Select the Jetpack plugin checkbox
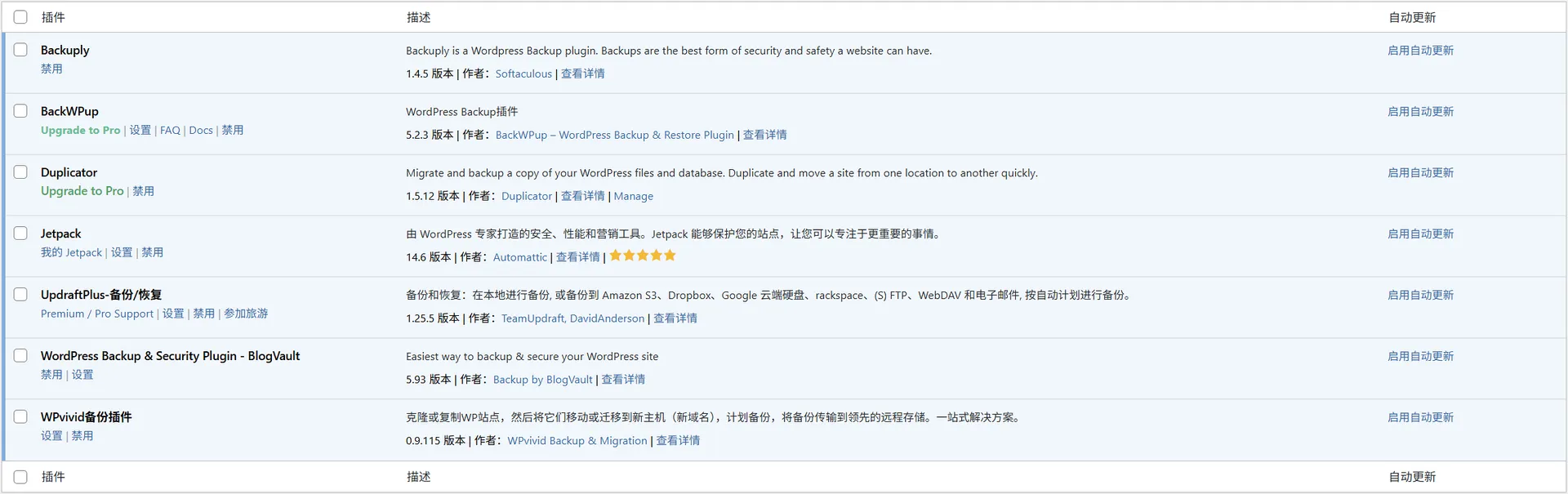1568x494 pixels. click(20, 234)
